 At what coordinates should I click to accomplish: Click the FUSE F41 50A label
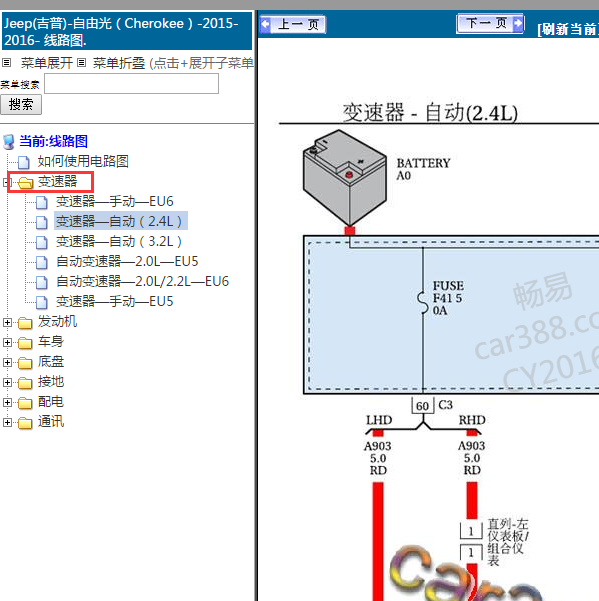click(x=448, y=298)
